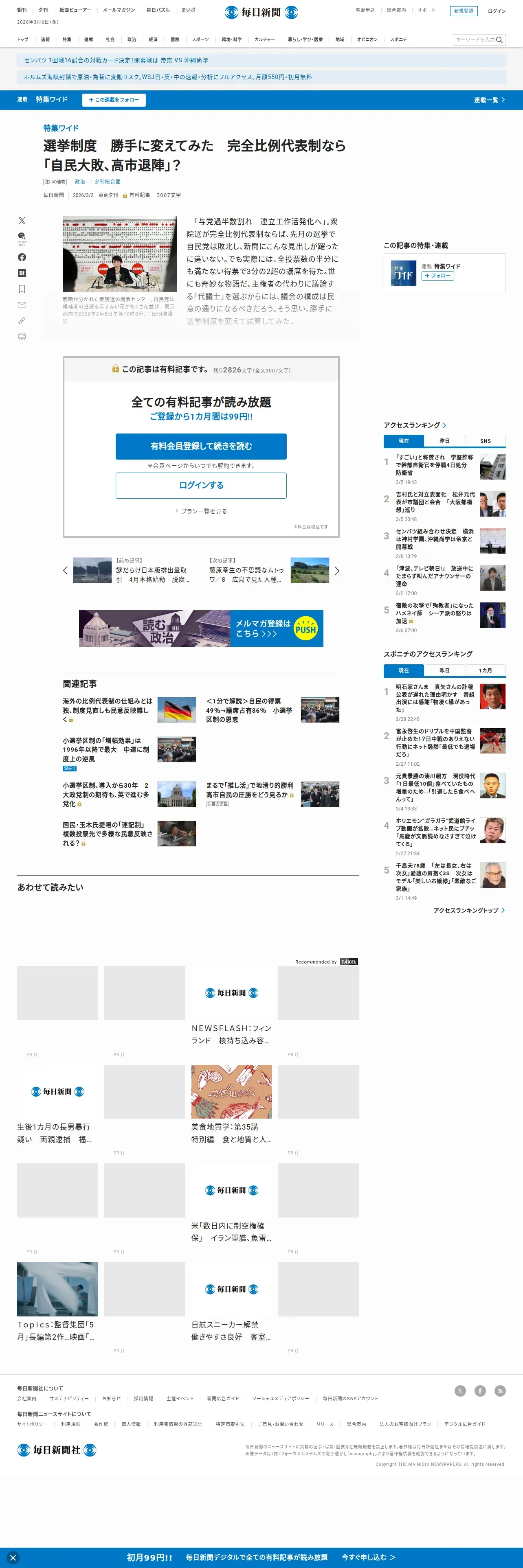Open recommended article 美食地質学：第35講 thumbnail
This screenshot has height=1568, width=523.
pyautogui.click(x=231, y=1091)
